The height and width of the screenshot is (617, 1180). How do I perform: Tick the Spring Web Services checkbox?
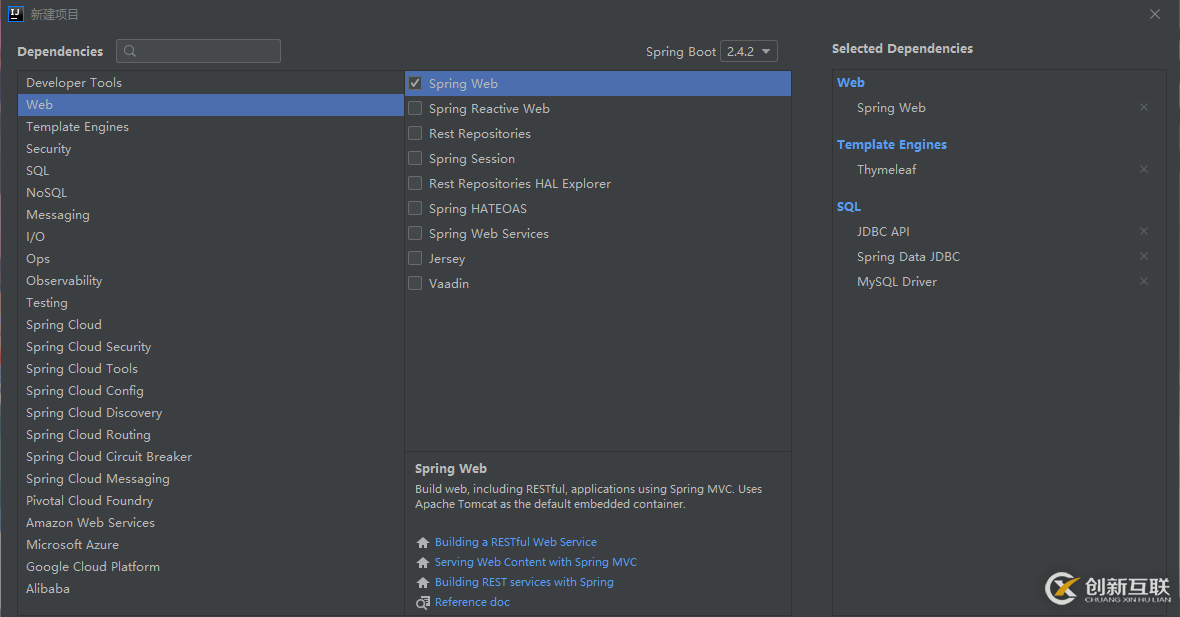pos(415,233)
